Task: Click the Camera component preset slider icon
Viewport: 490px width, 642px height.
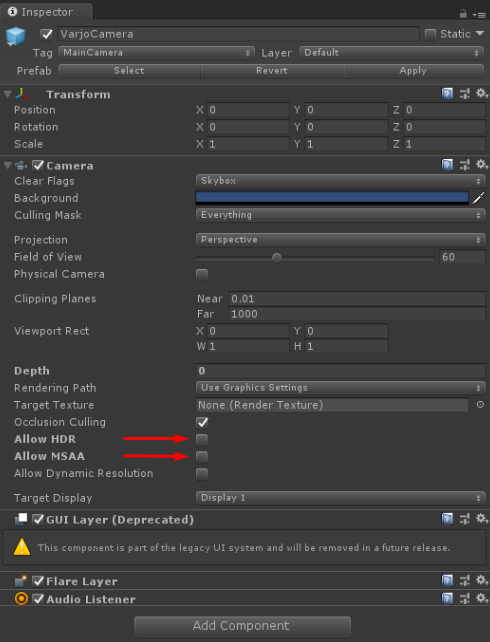Action: tap(465, 165)
